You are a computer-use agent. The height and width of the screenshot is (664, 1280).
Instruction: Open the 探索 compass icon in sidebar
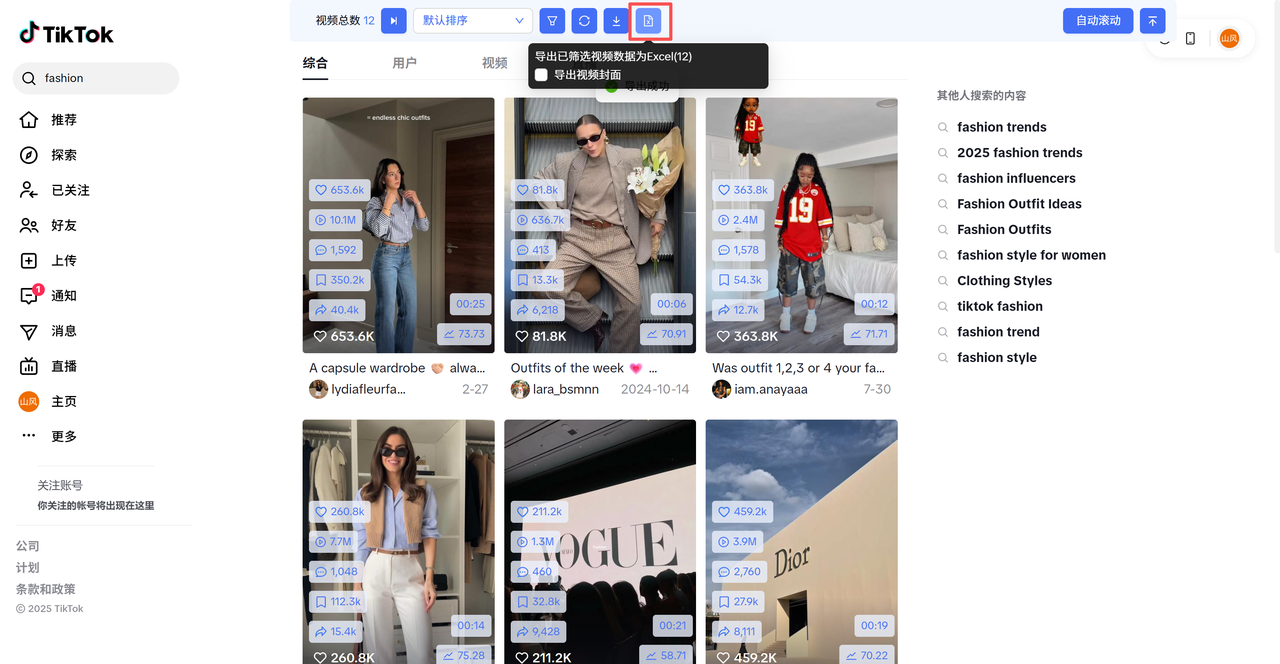pyautogui.click(x=29, y=155)
